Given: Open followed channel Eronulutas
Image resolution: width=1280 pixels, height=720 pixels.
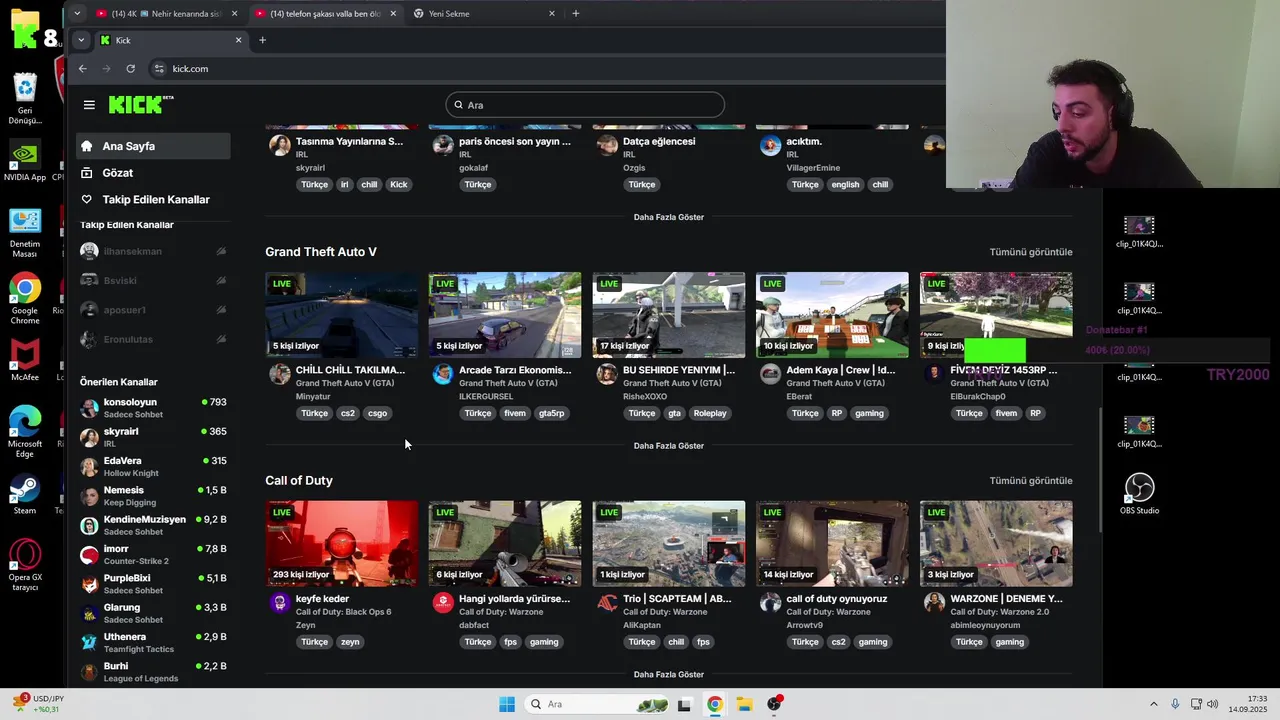Looking at the screenshot, I should click(153, 339).
